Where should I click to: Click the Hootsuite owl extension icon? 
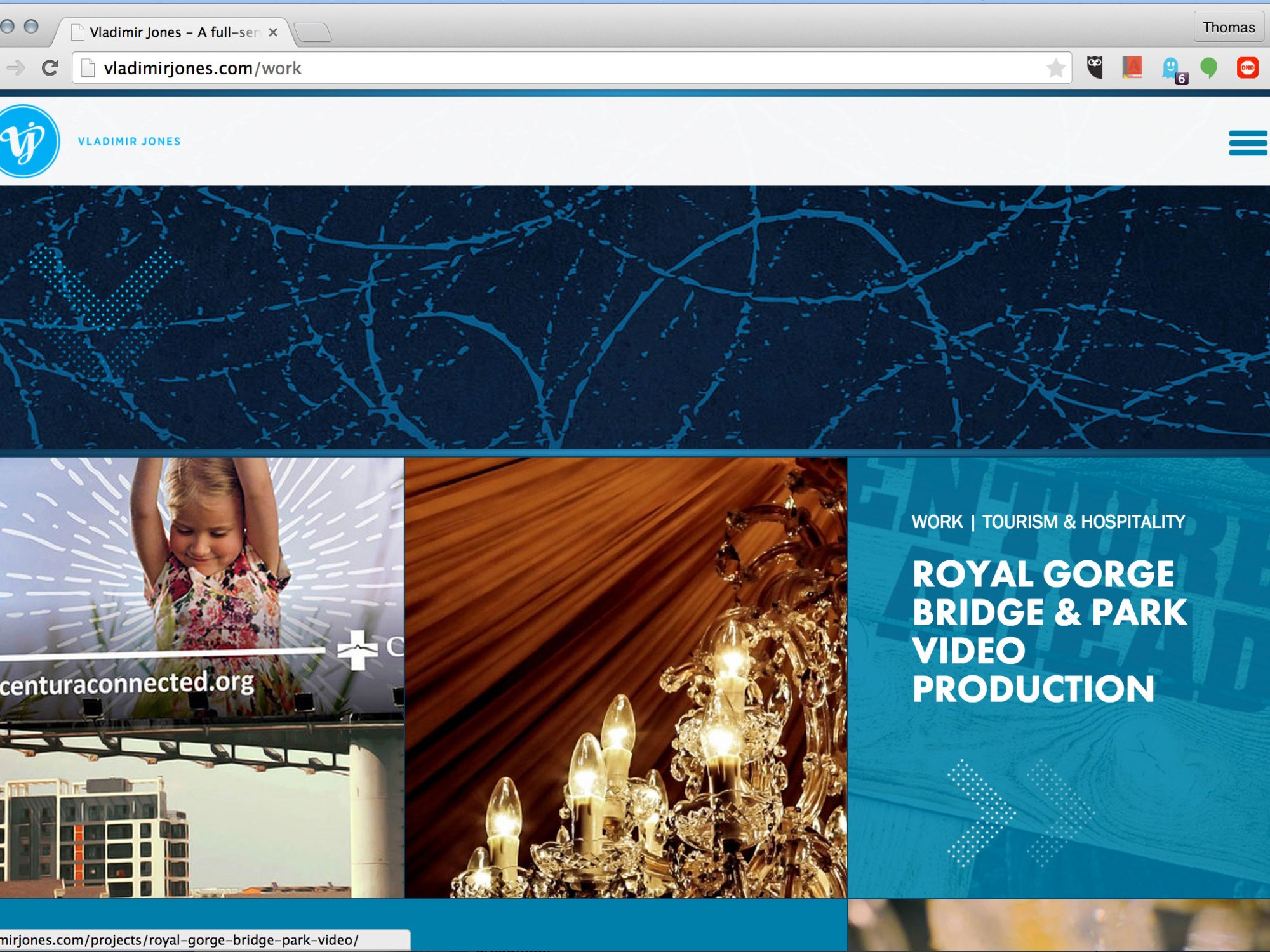click(1095, 67)
